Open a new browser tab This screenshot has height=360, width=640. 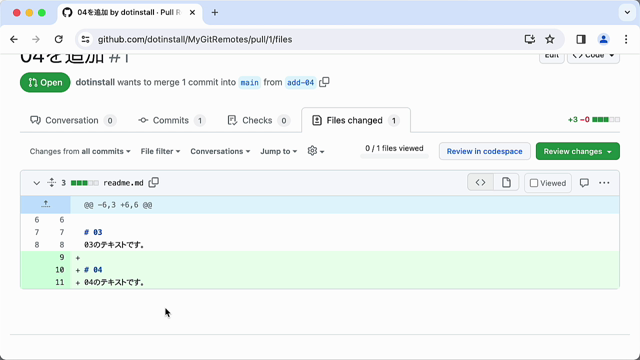tap(215, 12)
